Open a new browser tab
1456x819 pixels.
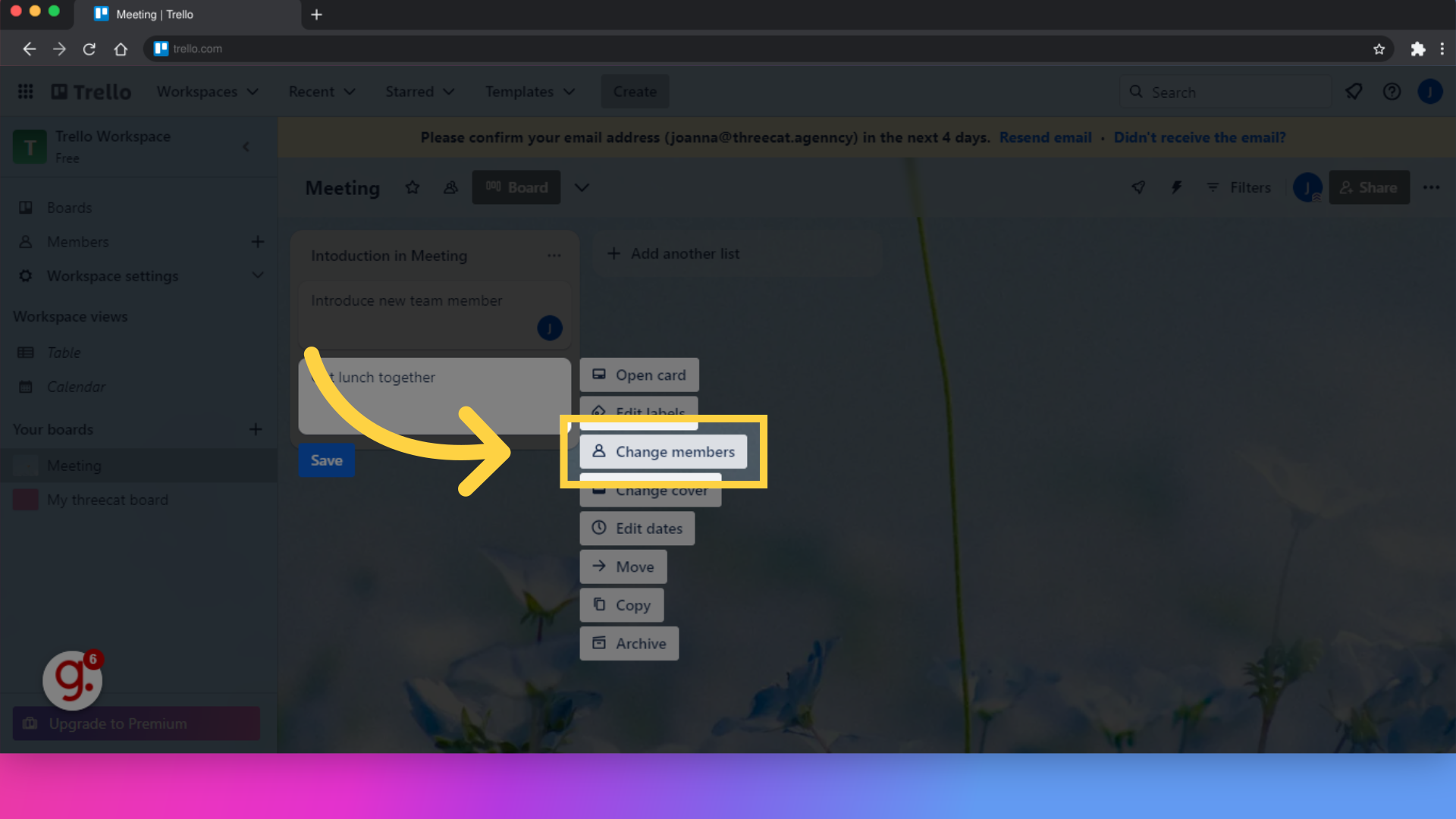click(x=316, y=14)
